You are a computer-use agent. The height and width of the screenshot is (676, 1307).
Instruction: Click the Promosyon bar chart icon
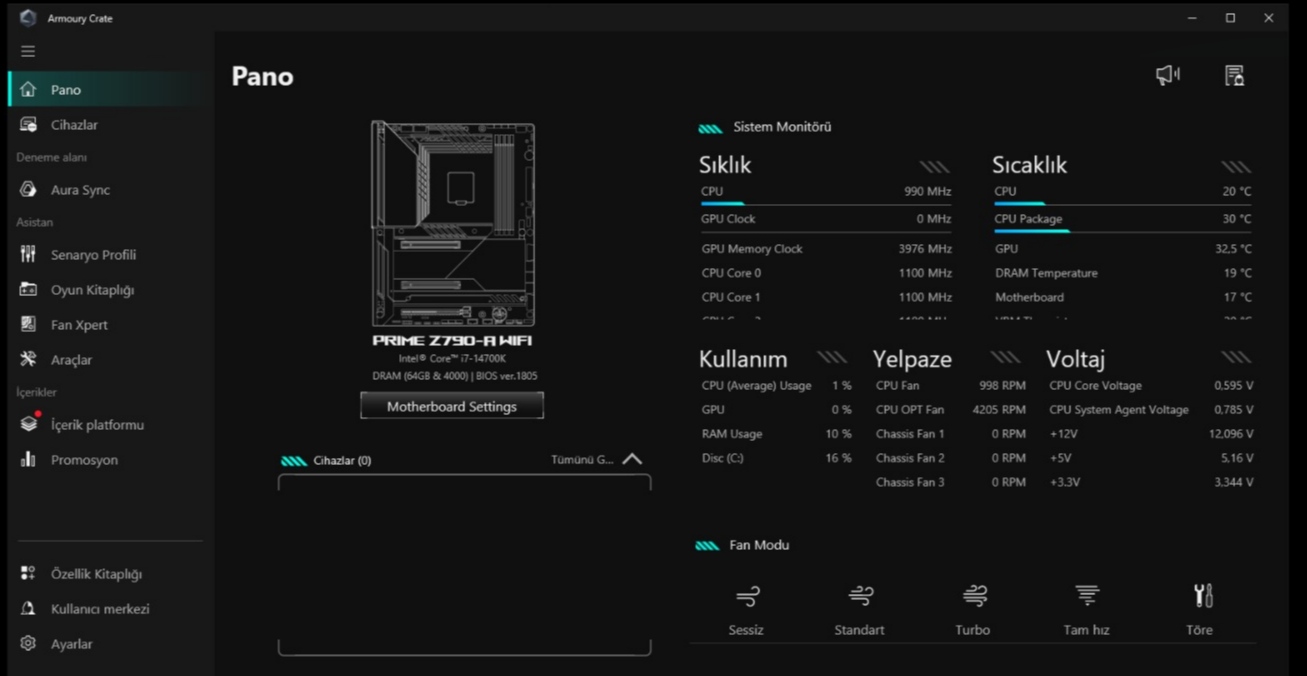coord(28,459)
